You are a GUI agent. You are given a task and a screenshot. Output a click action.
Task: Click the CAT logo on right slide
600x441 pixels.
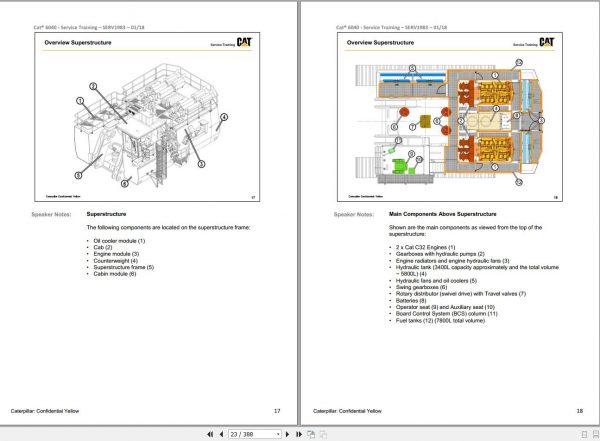tap(546, 42)
